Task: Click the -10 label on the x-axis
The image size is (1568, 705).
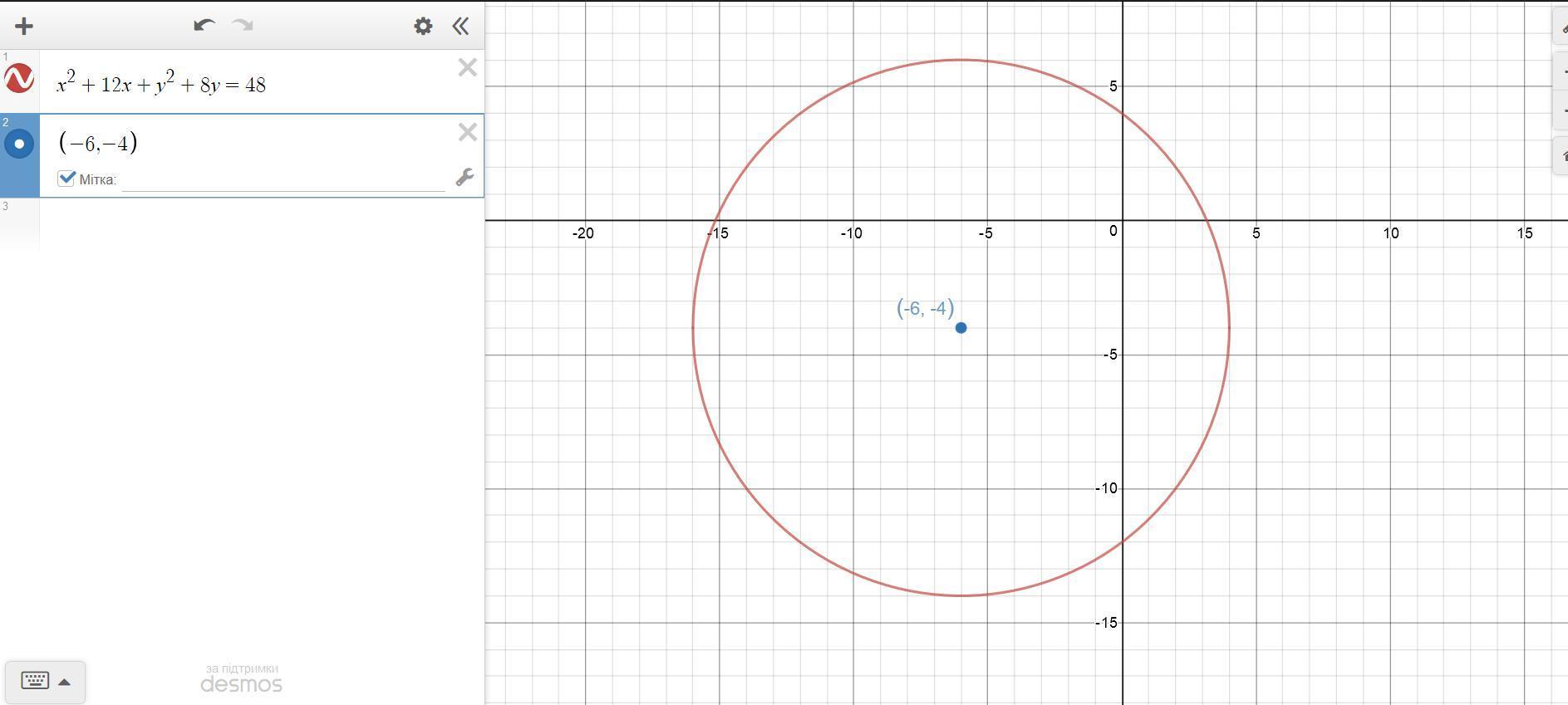Action: click(x=851, y=233)
